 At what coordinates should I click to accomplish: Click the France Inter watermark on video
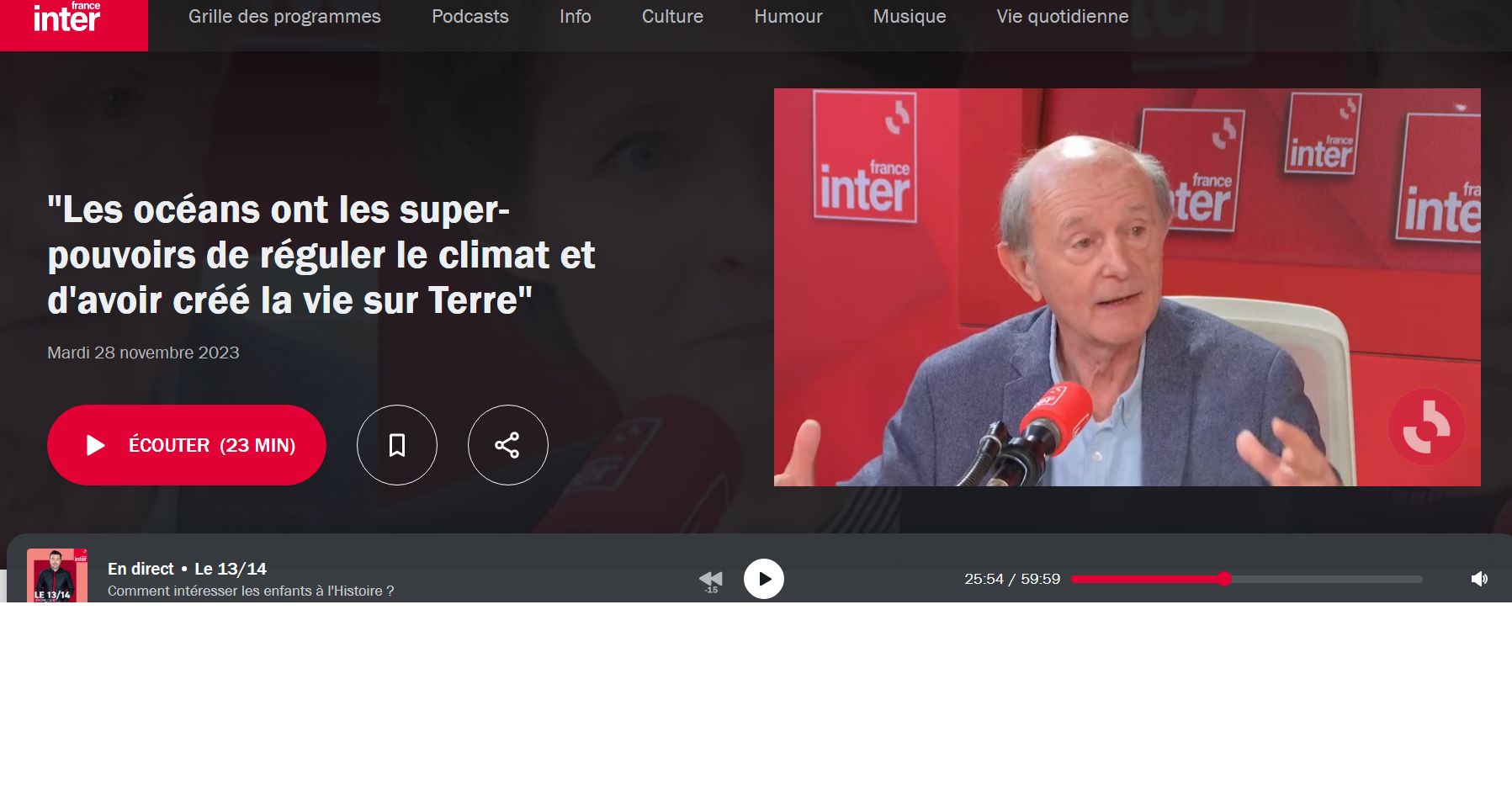[1426, 427]
